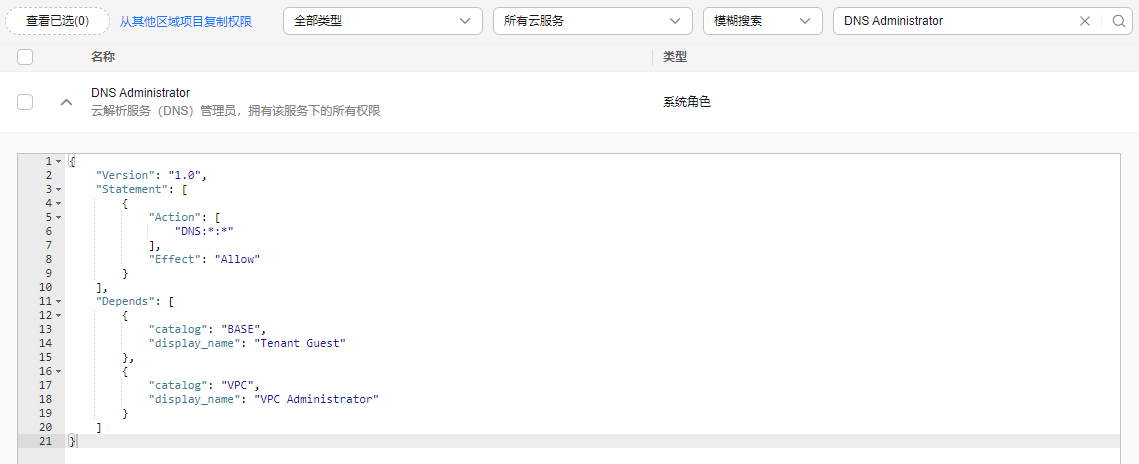Screen dimensions: 1139x464
Task: Fold the statement object at line 4
Action: pyautogui.click(x=58, y=203)
